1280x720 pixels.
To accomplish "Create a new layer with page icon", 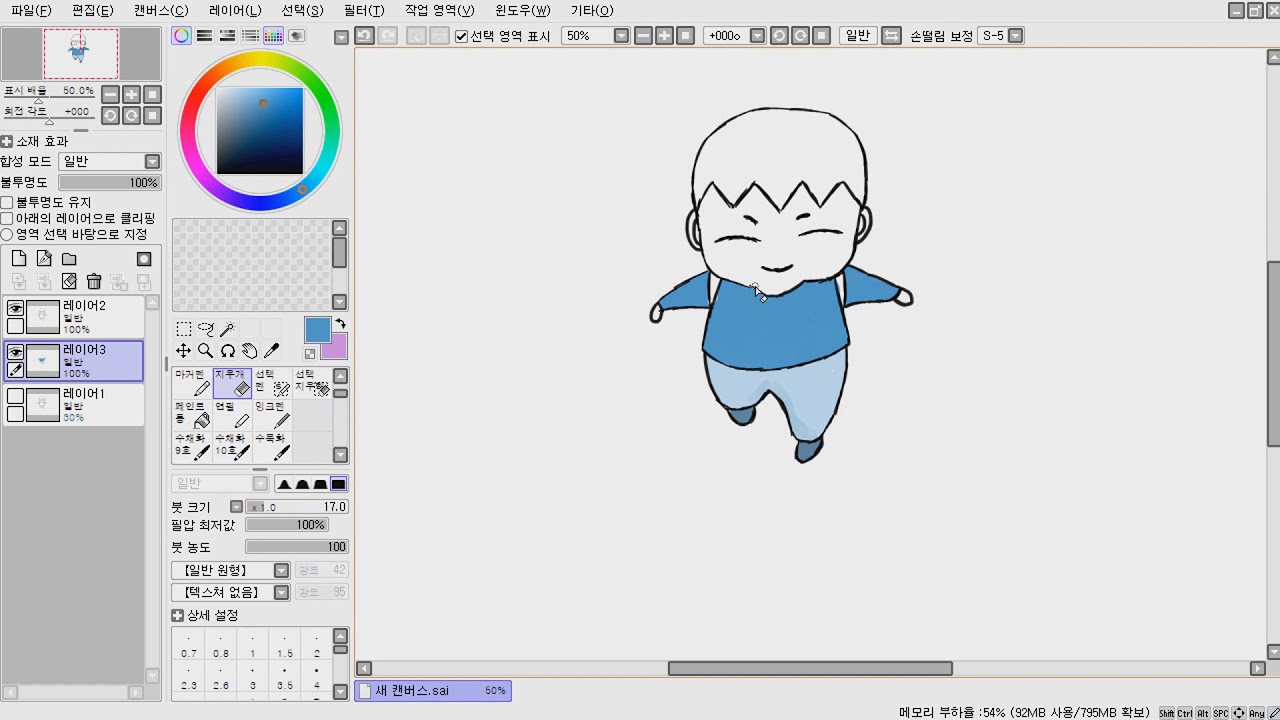I will tap(18, 259).
